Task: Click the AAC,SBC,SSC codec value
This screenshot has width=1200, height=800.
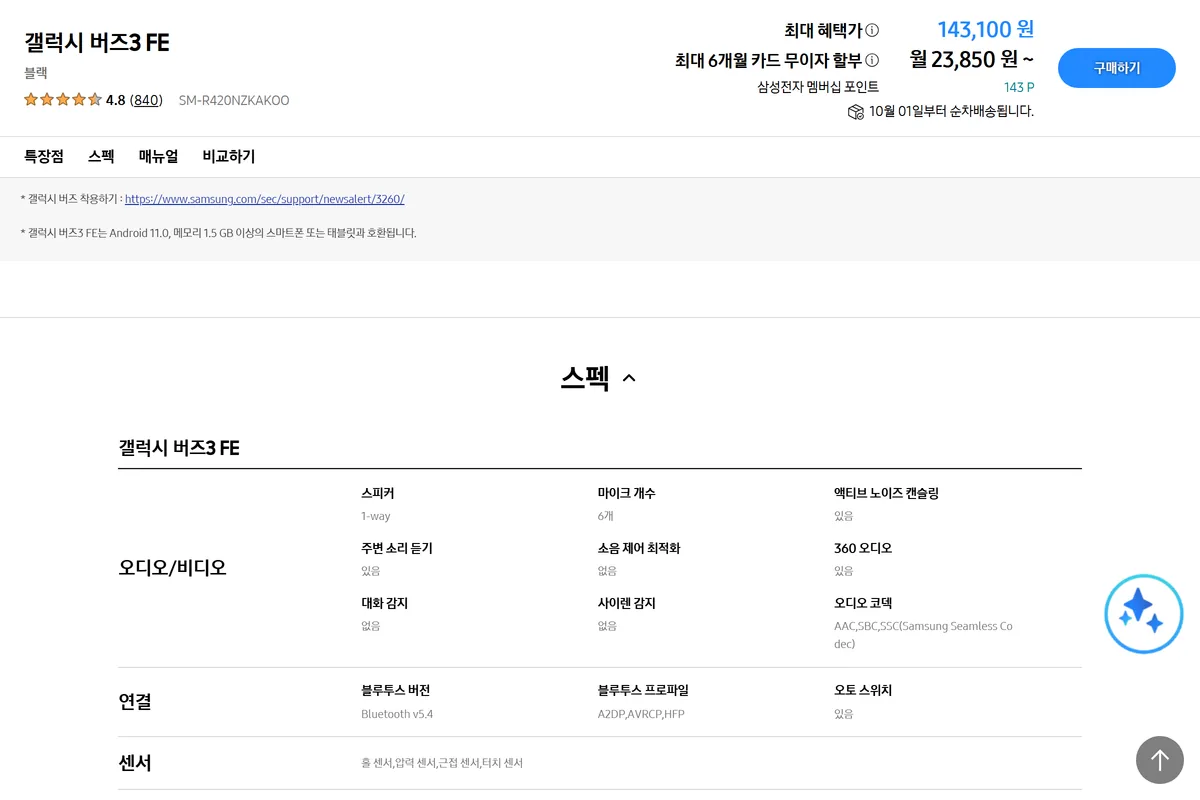Action: (x=923, y=635)
